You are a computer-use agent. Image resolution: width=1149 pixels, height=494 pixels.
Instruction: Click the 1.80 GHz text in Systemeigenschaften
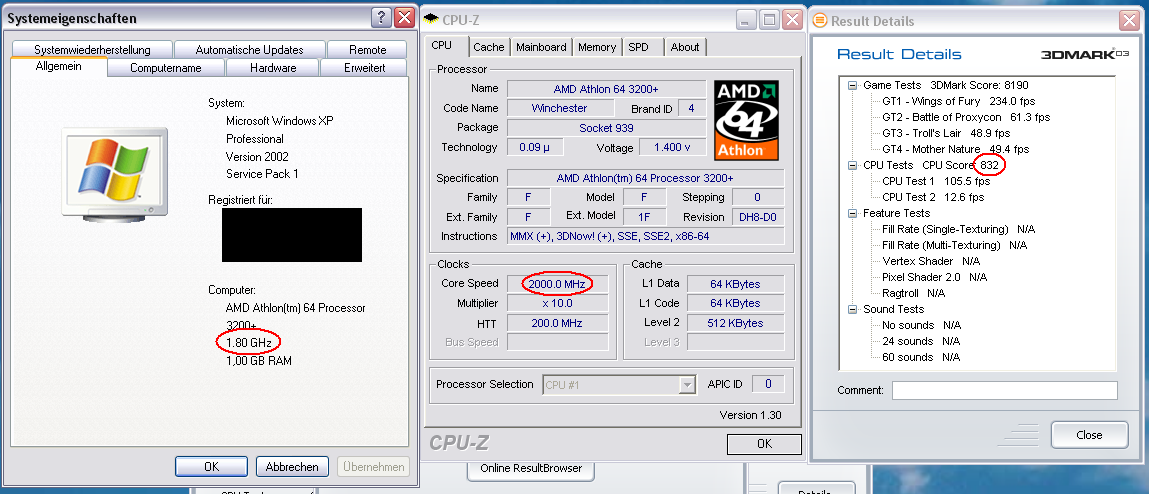click(249, 342)
